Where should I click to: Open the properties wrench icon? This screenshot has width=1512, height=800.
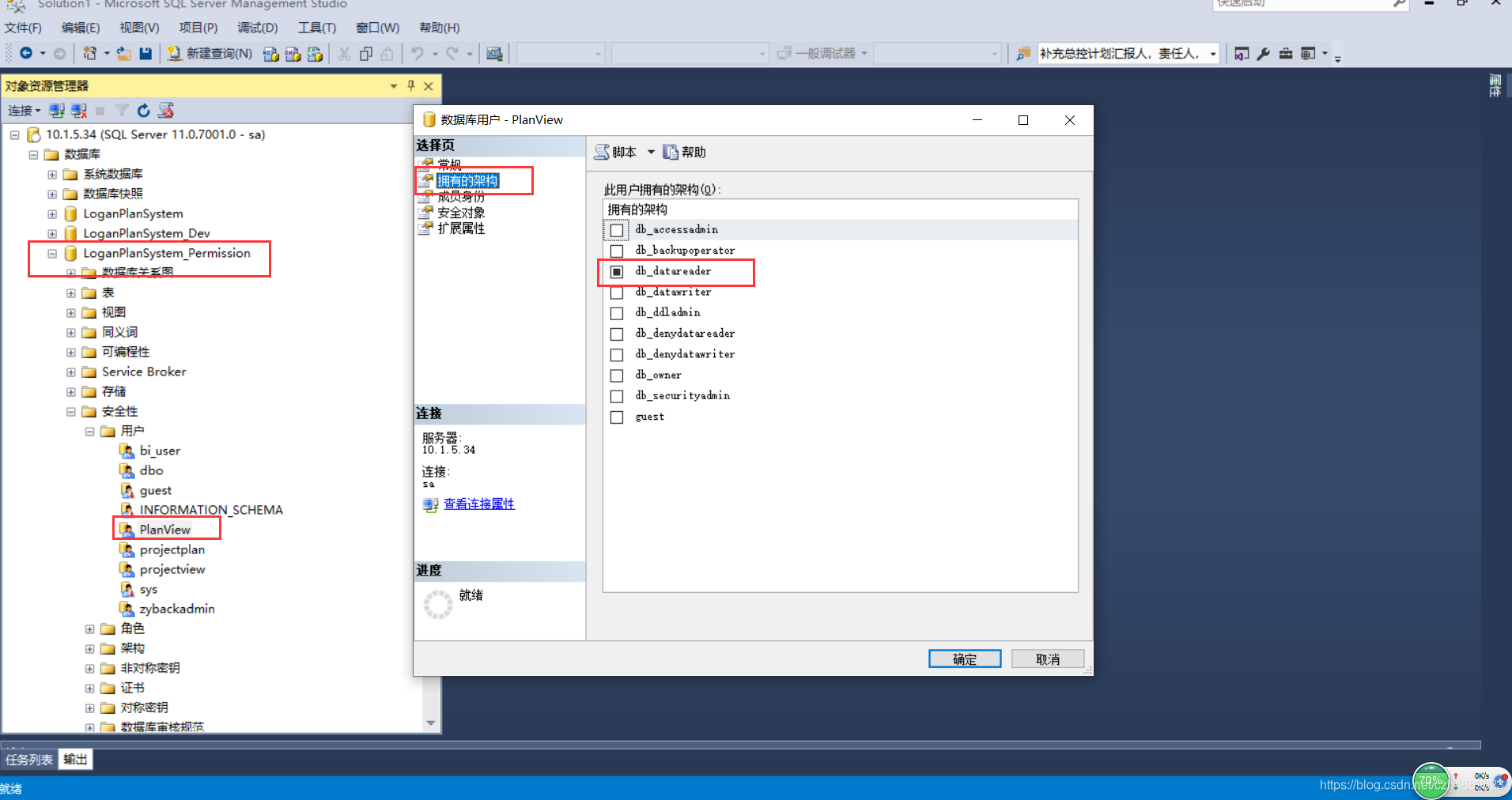1263,53
